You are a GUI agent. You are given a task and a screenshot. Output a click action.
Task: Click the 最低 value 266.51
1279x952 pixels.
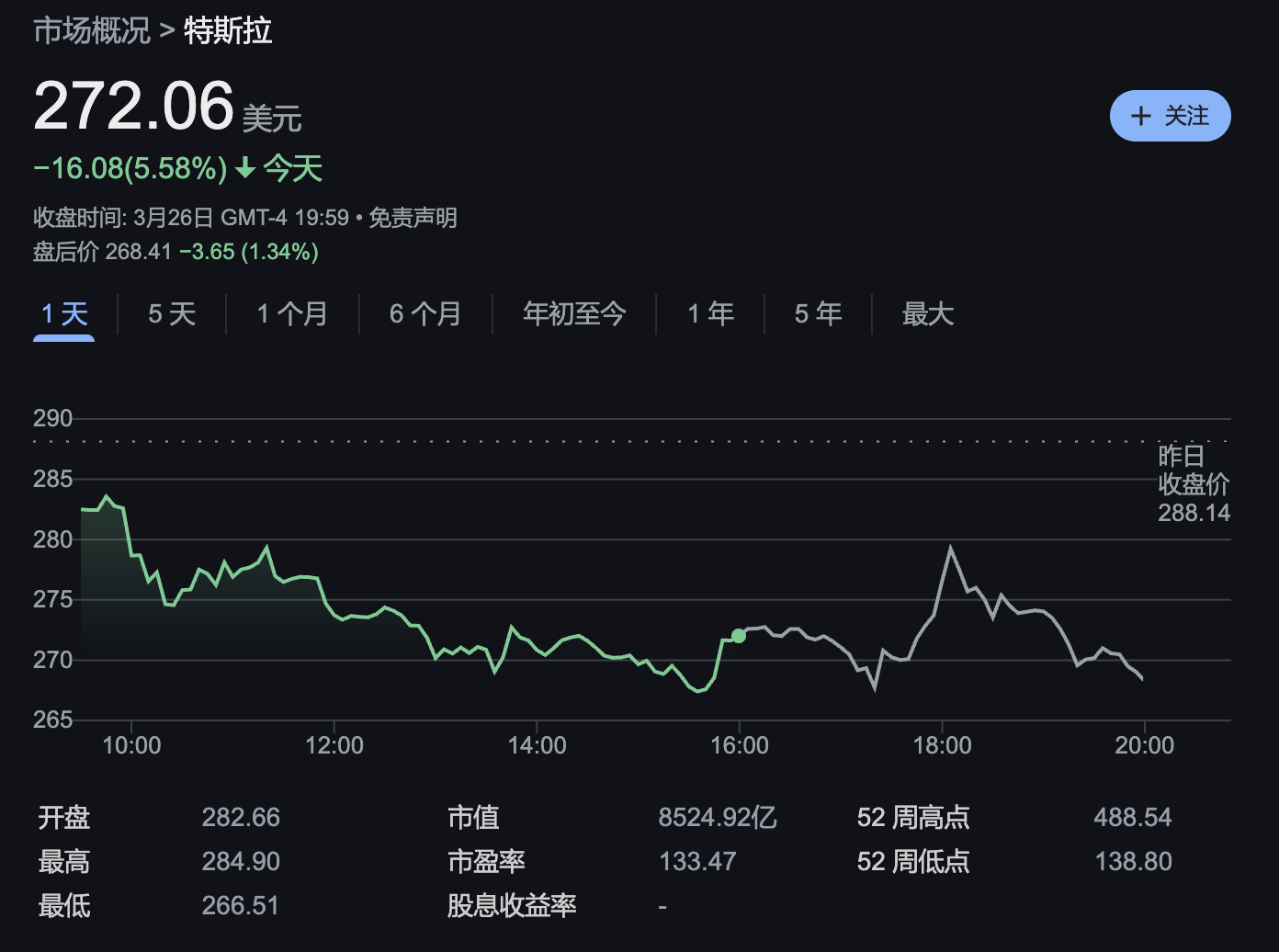[x=241, y=905]
